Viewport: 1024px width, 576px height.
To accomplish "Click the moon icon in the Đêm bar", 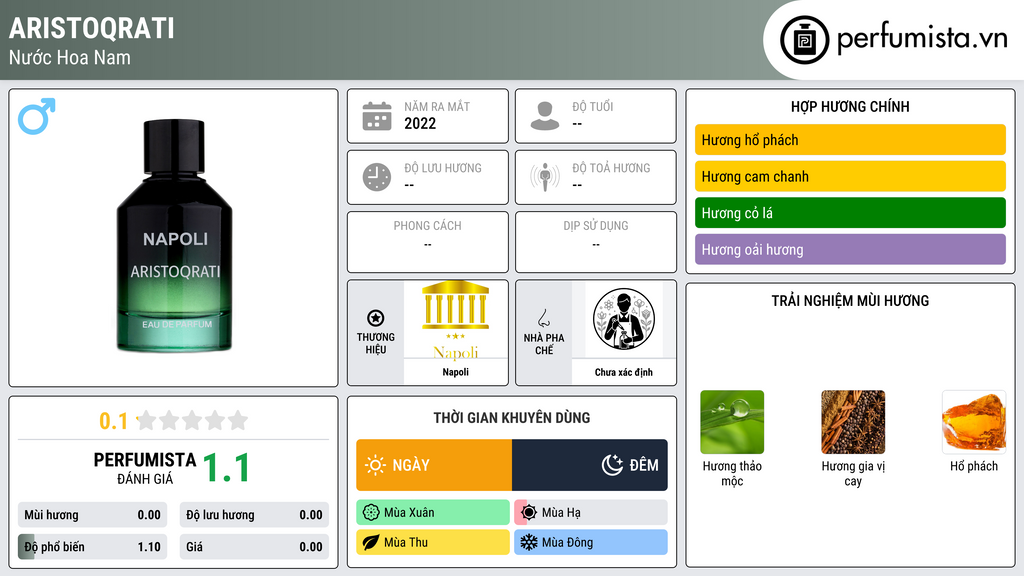I will point(612,465).
